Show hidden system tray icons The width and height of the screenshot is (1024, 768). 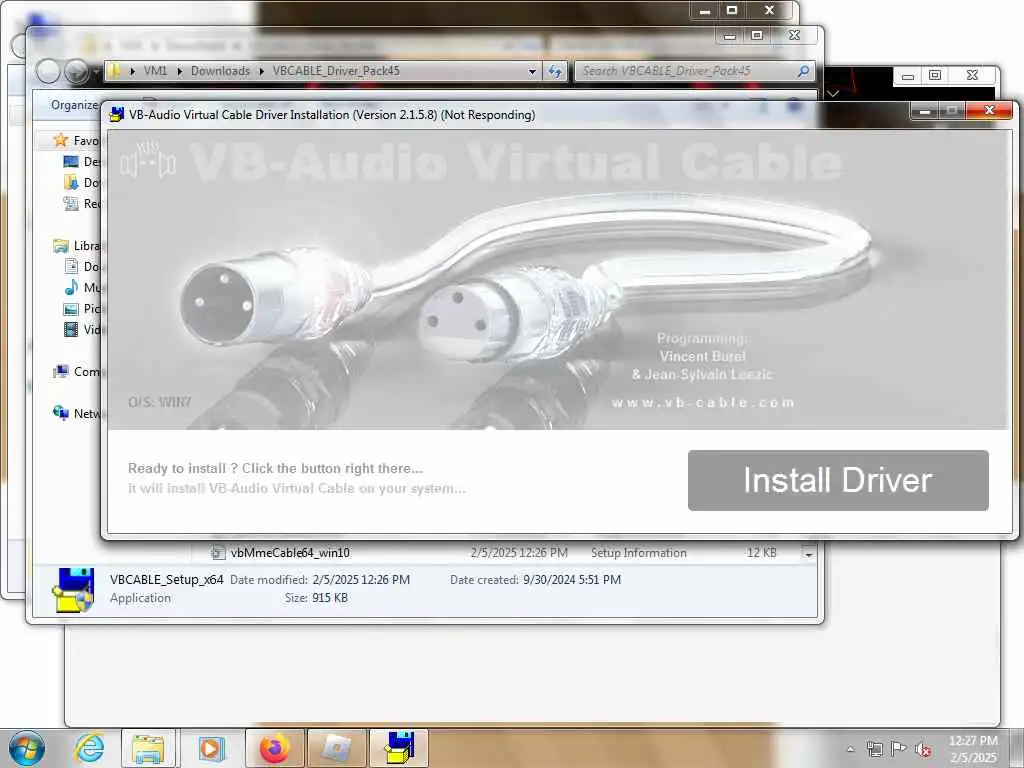pos(850,749)
